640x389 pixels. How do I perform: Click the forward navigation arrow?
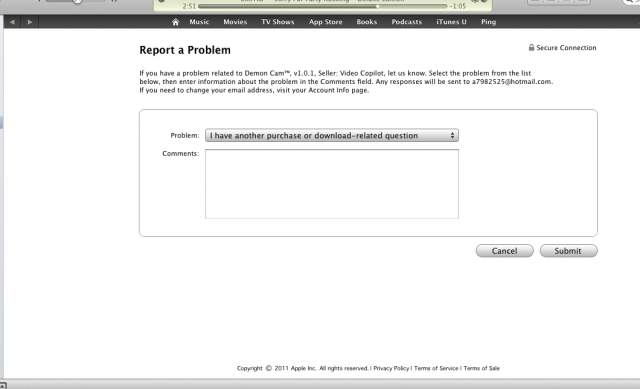pos(30,22)
